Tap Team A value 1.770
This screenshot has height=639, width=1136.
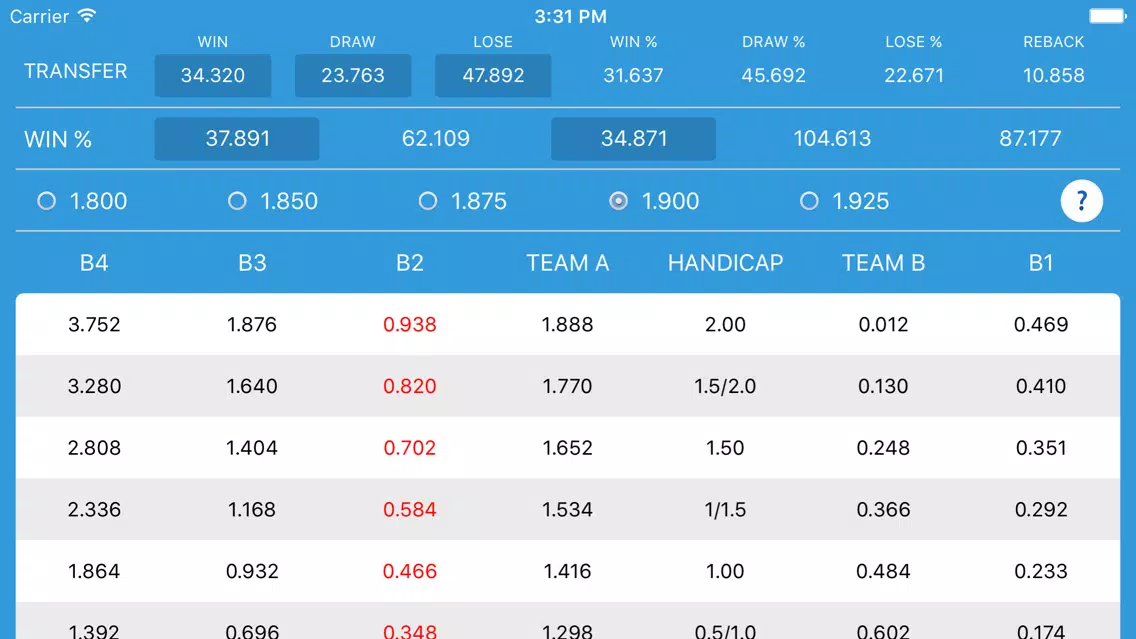[x=567, y=386]
